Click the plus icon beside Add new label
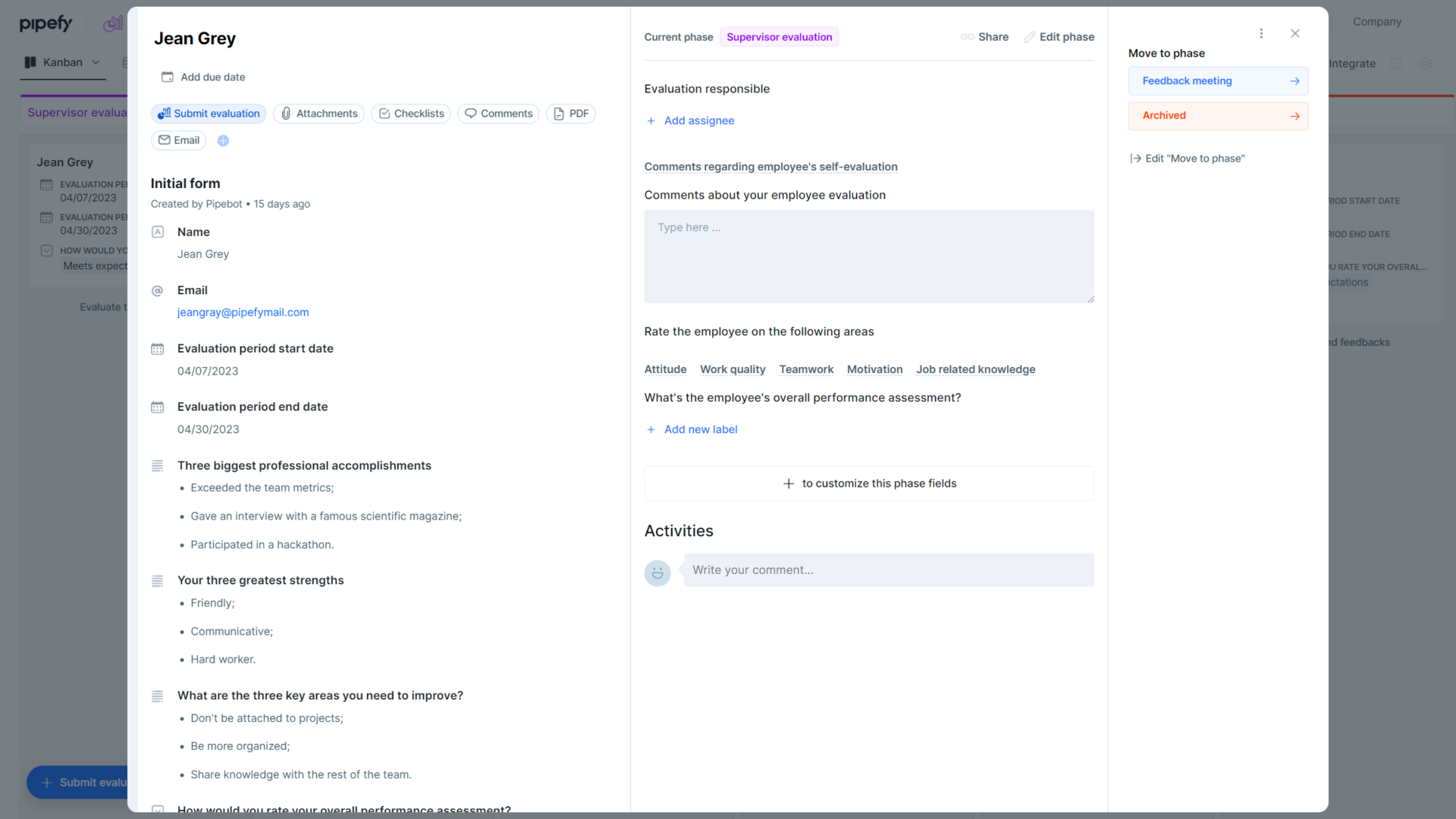Image resolution: width=1456 pixels, height=819 pixels. click(x=651, y=429)
